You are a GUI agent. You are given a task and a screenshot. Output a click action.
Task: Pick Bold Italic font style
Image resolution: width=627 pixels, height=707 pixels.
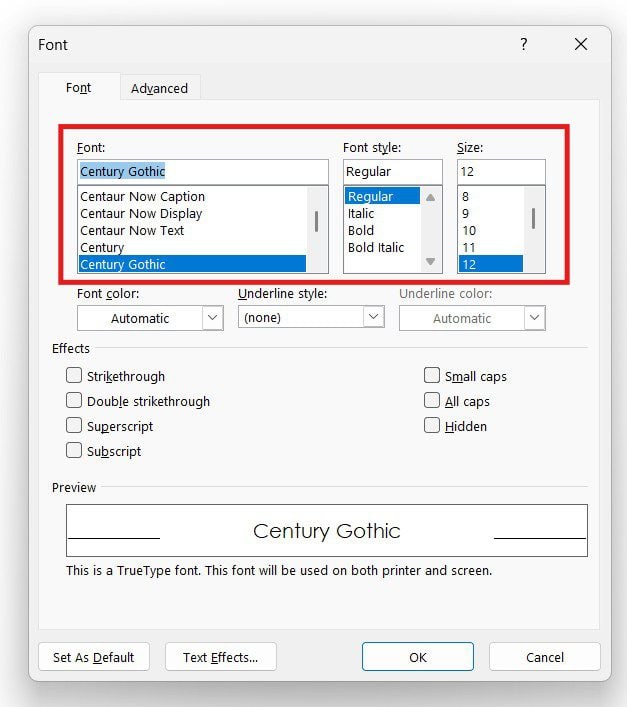382,248
